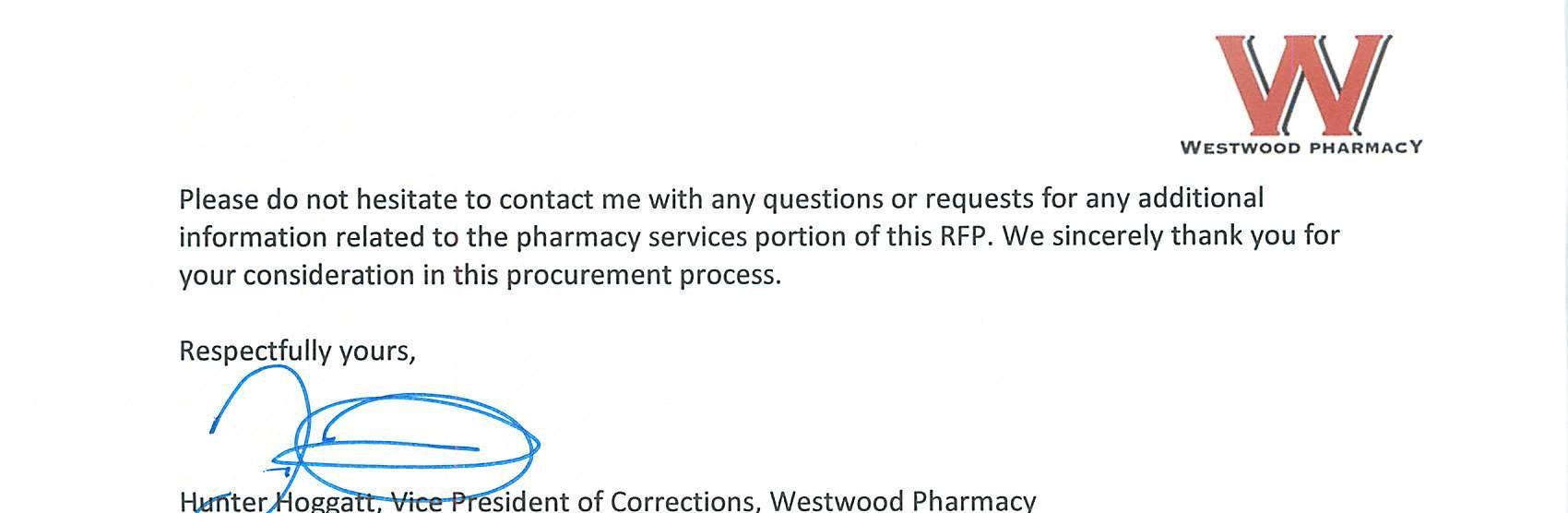Click 'Vice President of Corrections' title text

(x=576, y=502)
